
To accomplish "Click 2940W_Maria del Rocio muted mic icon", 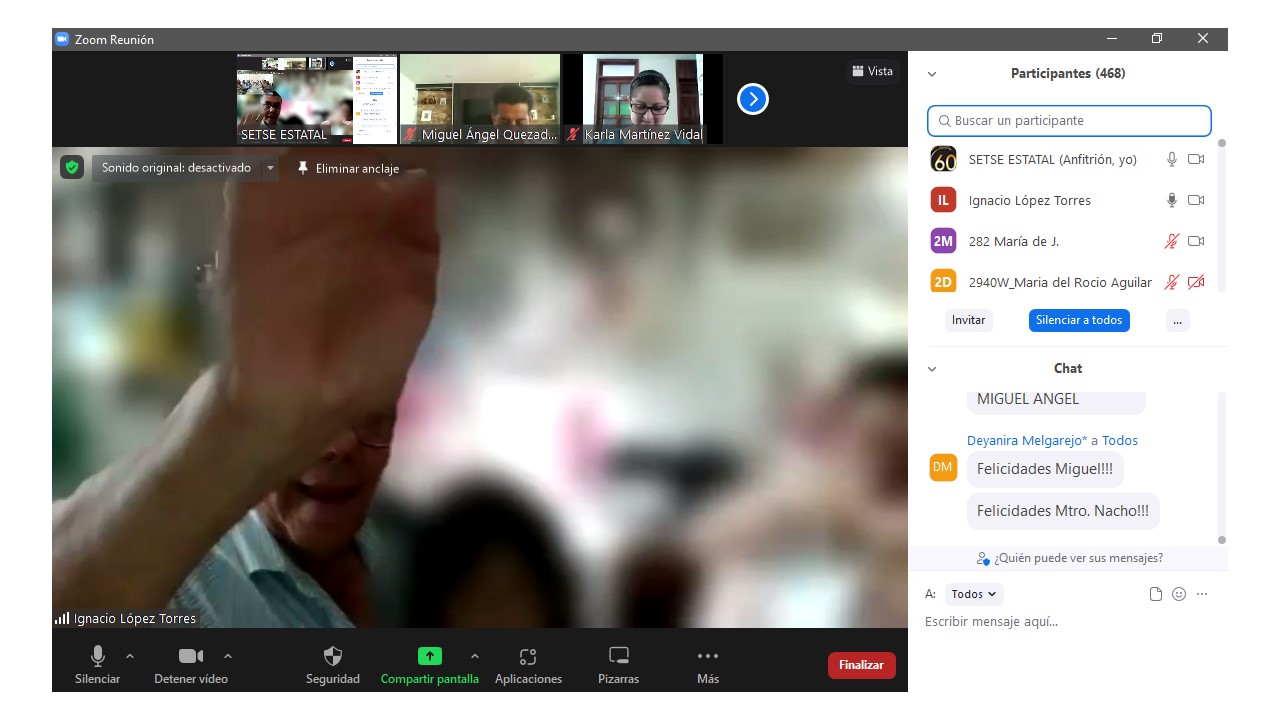I will (1172, 282).
